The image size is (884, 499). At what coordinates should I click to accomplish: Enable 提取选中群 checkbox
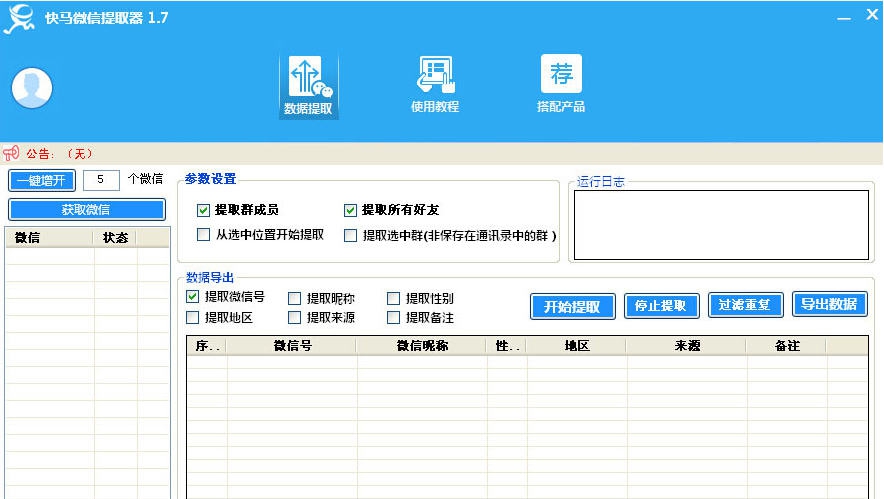pos(350,235)
